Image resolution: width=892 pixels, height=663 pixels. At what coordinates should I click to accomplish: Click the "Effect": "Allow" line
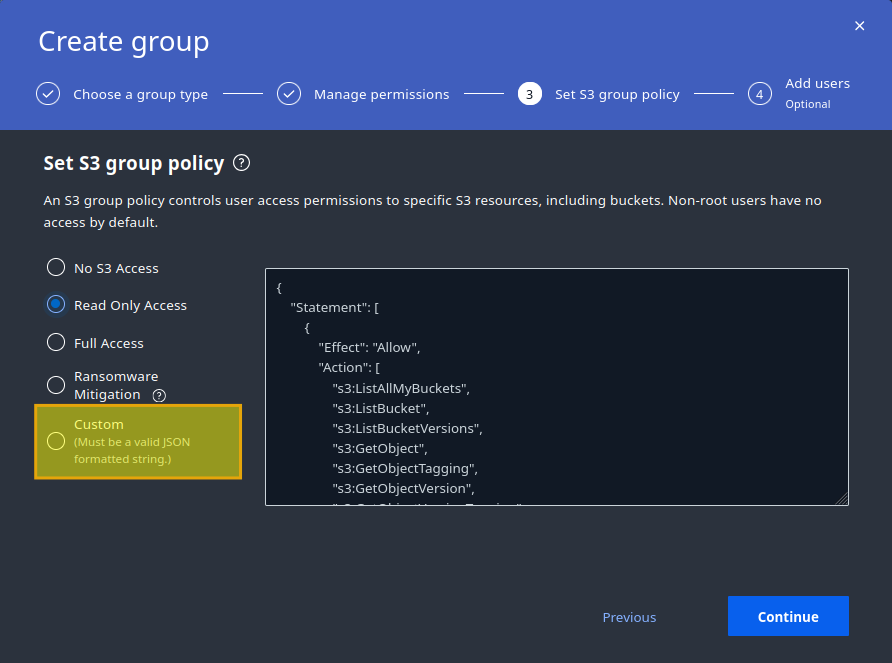point(369,348)
